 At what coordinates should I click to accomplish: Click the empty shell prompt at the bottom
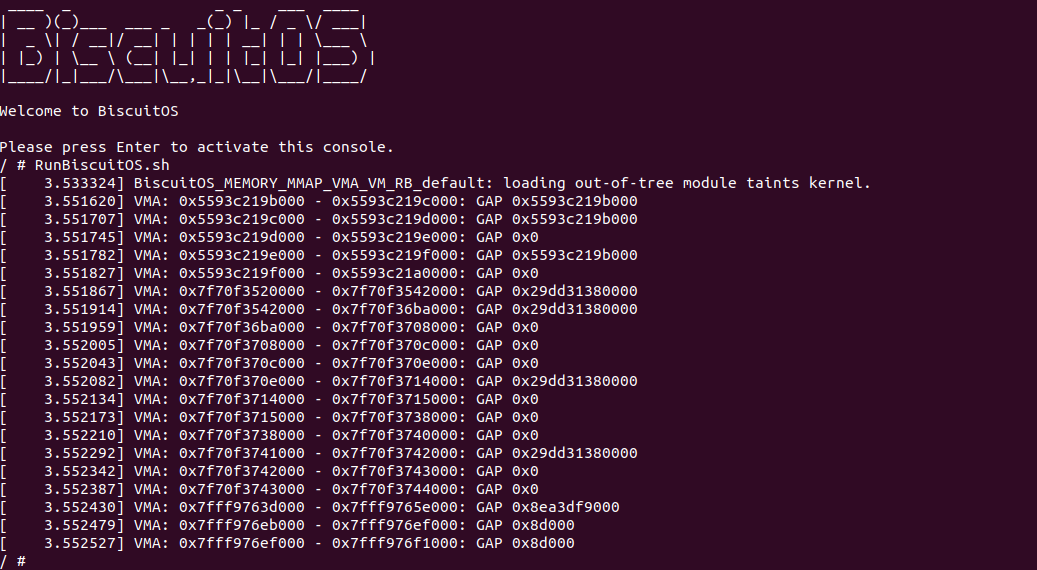(22, 561)
